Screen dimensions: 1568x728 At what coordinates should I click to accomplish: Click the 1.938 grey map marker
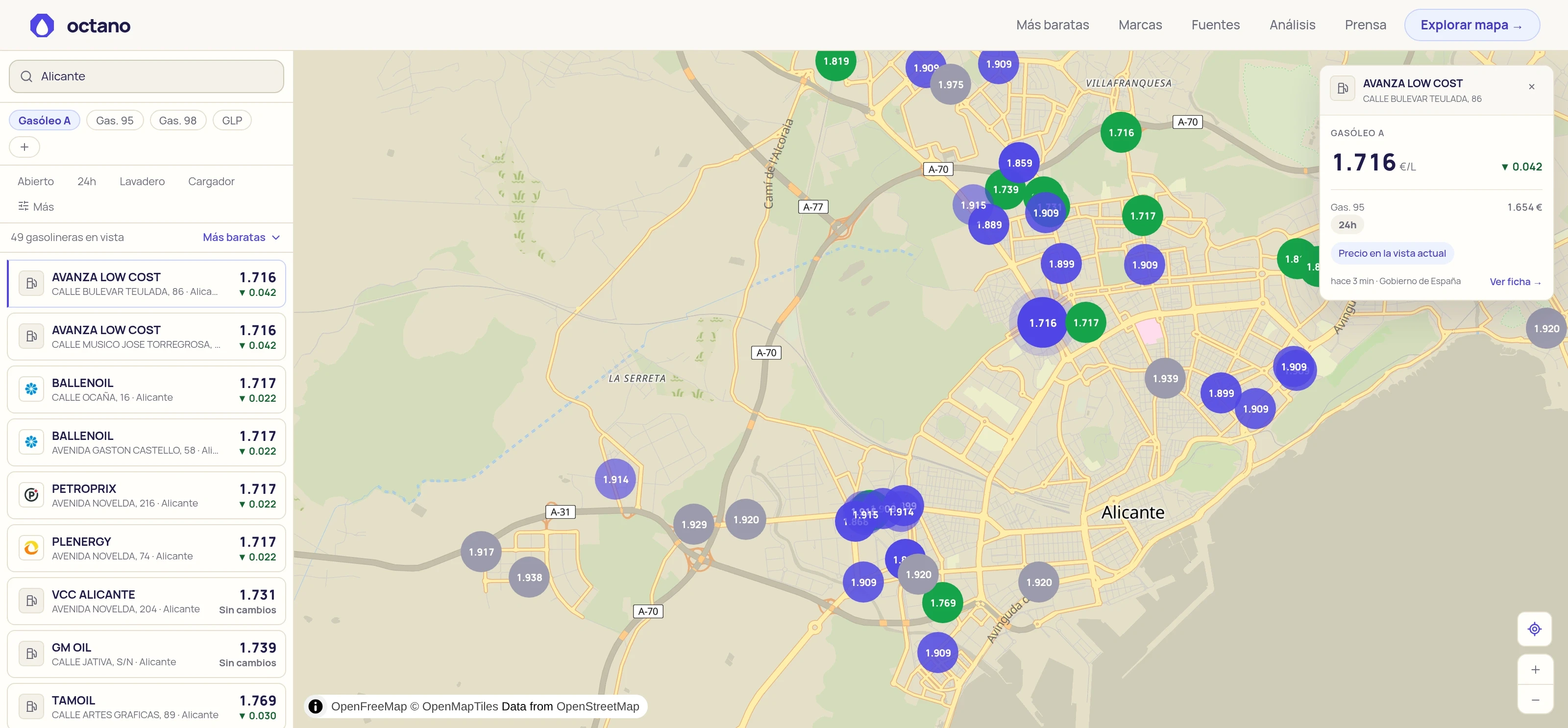[529, 577]
